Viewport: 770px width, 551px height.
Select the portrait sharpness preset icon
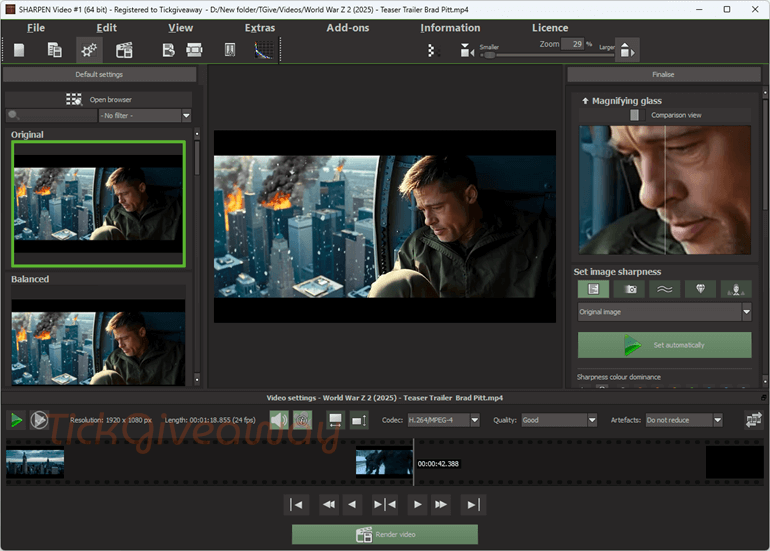pyautogui.click(x=736, y=289)
